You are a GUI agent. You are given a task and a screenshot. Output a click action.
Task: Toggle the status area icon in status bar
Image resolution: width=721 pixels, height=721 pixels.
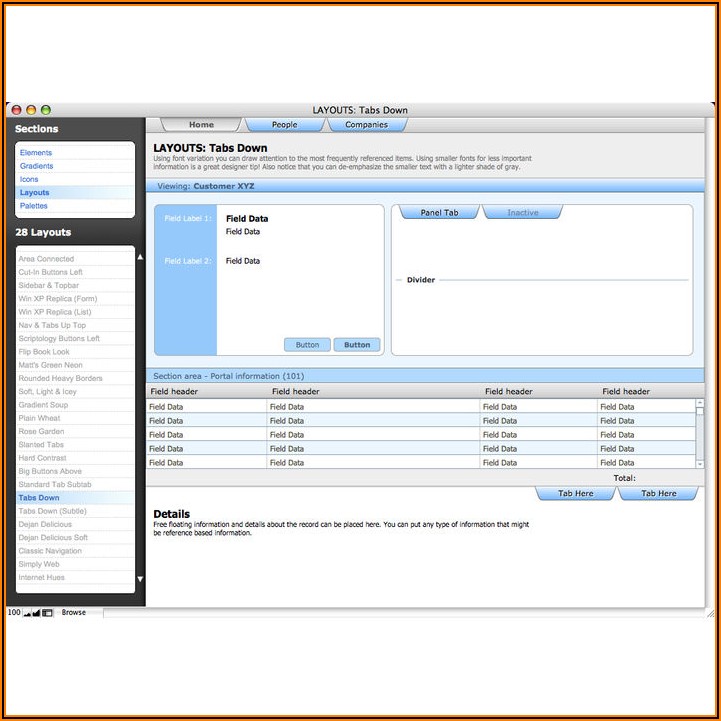coord(47,613)
